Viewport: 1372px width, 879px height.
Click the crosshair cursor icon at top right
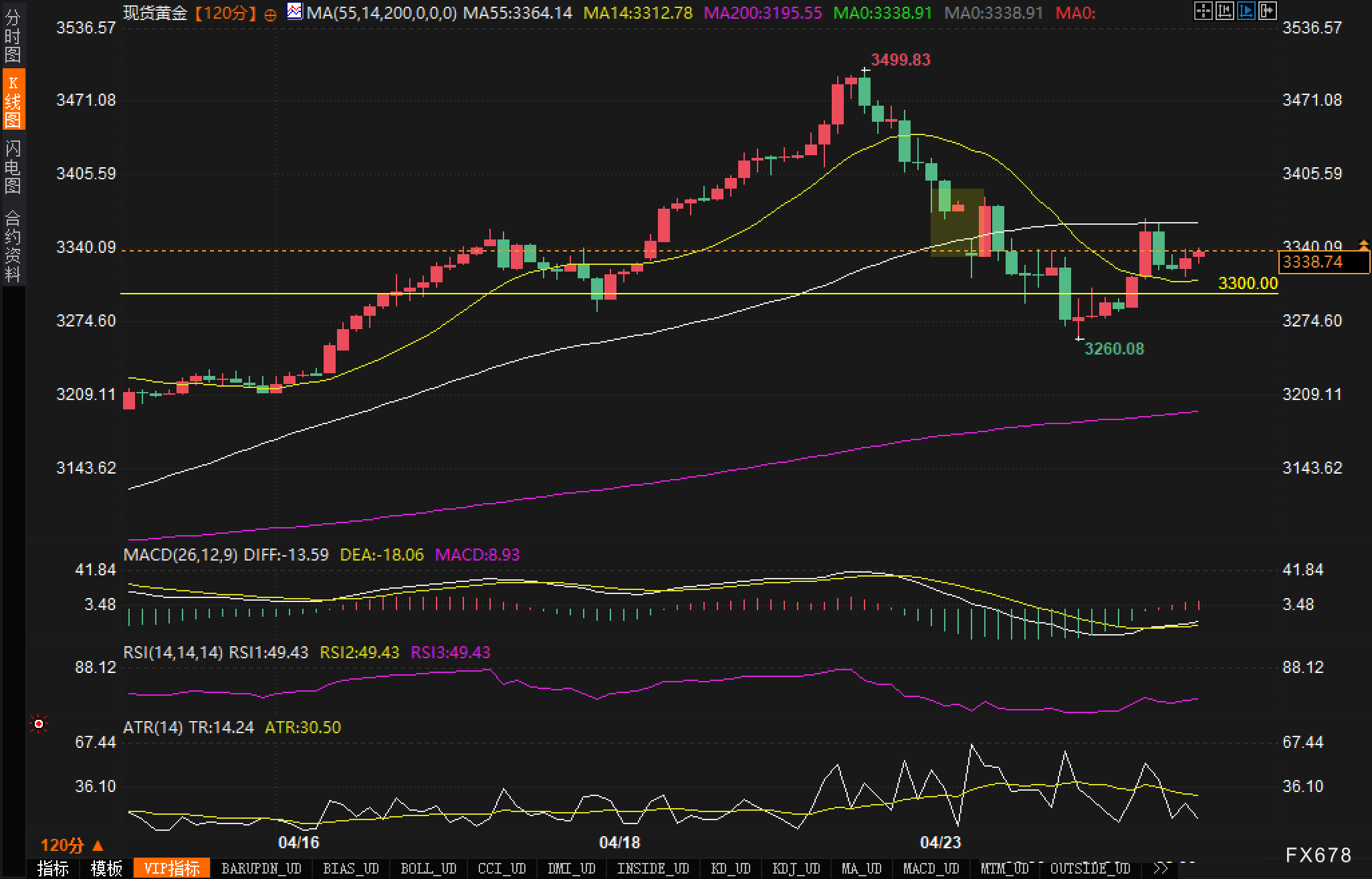1203,11
